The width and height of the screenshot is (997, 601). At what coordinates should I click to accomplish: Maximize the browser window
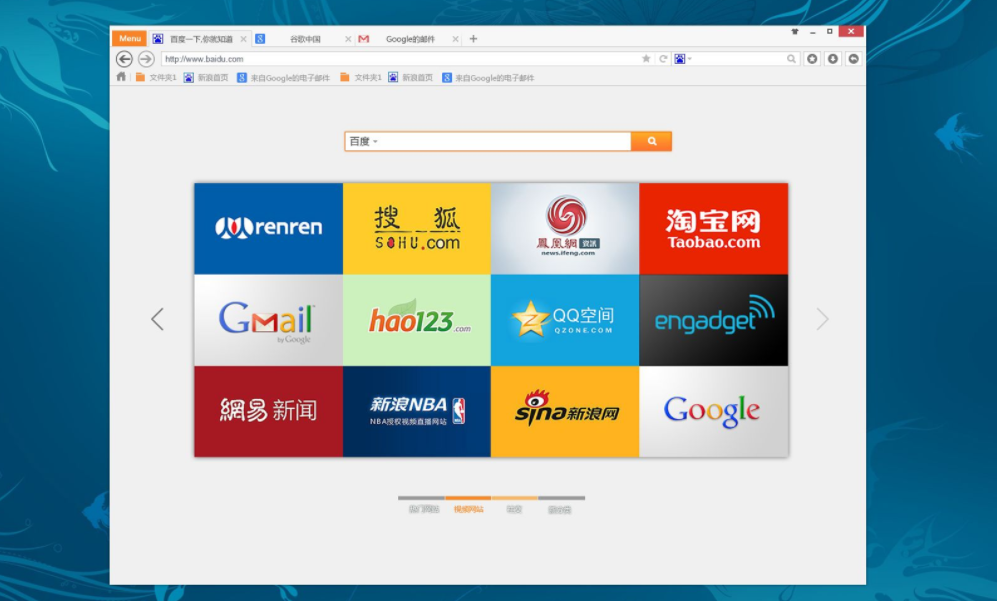pos(830,31)
